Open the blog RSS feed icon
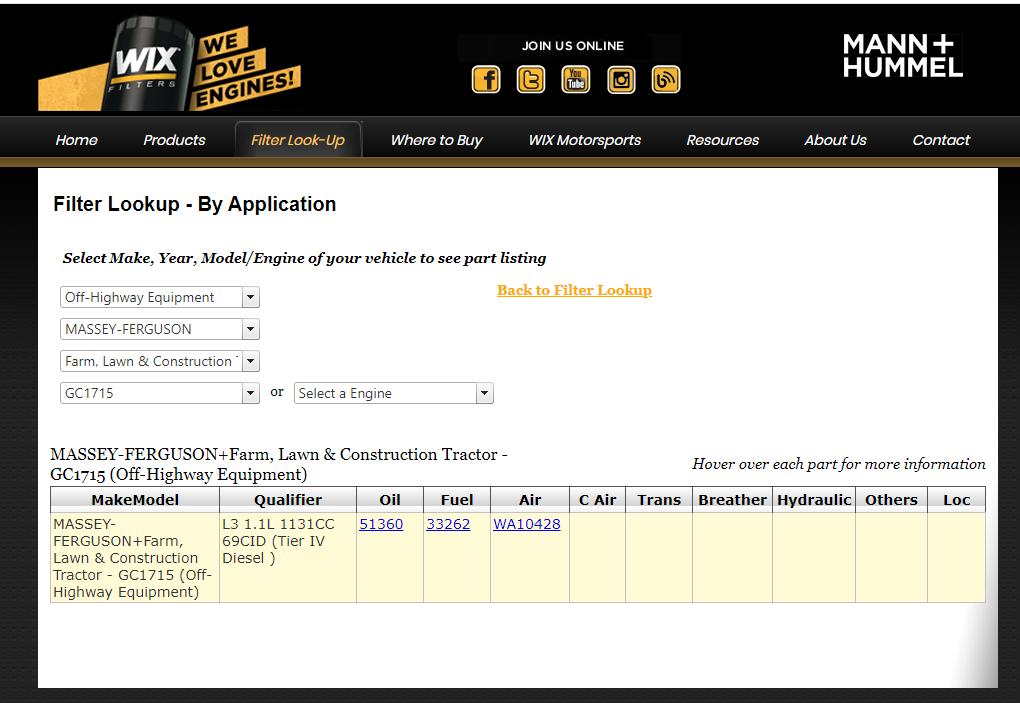 666,79
